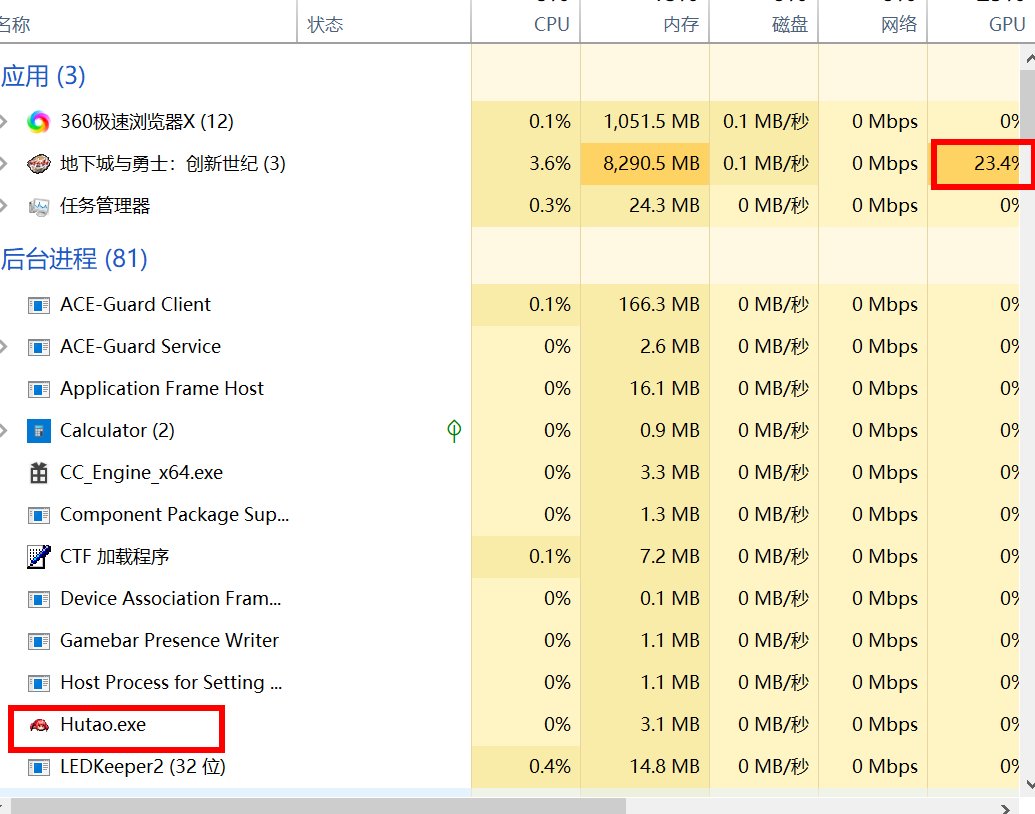Click the 地下城与勇士 game icon
1035x814 pixels.
[38, 164]
